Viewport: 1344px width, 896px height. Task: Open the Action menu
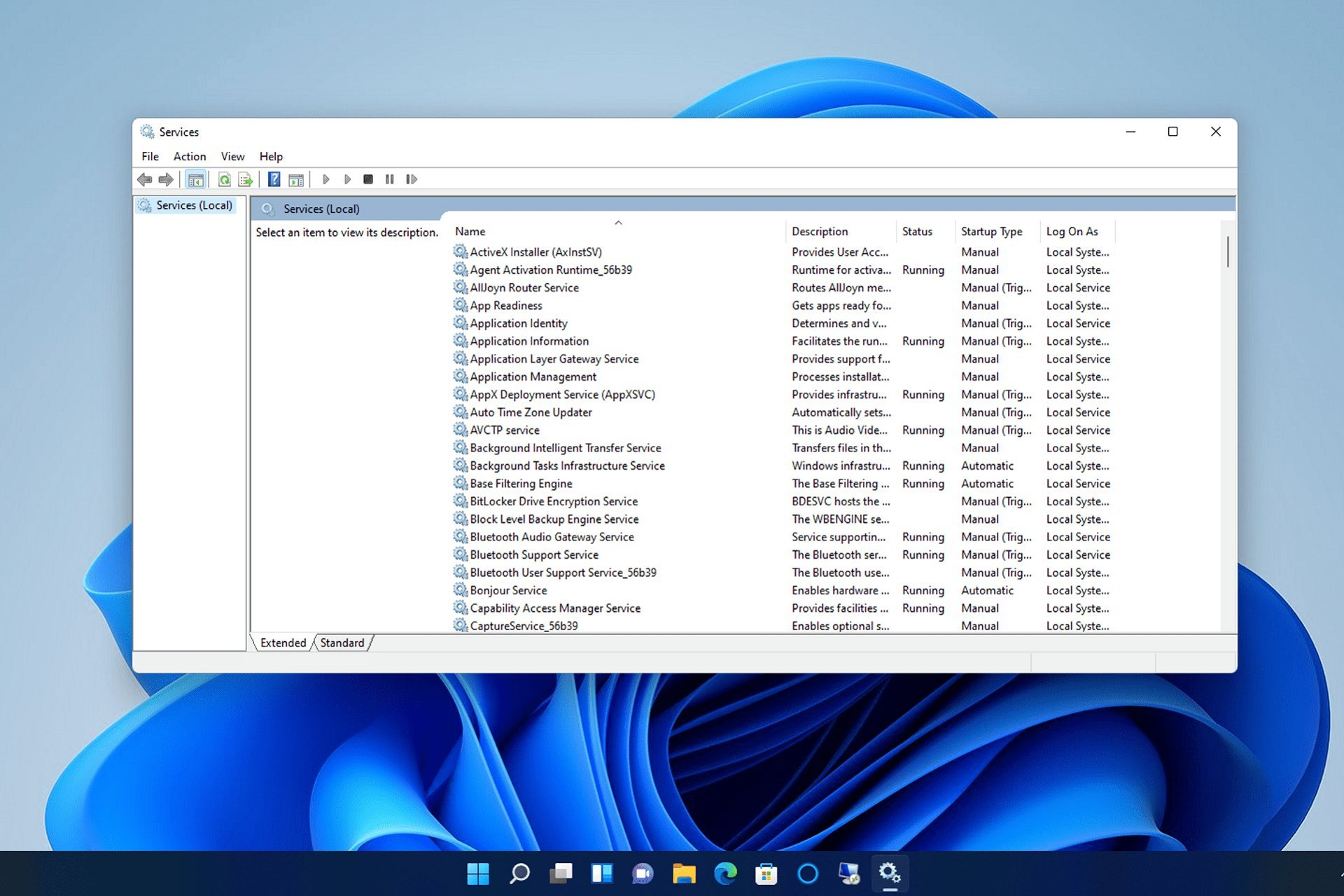click(190, 157)
